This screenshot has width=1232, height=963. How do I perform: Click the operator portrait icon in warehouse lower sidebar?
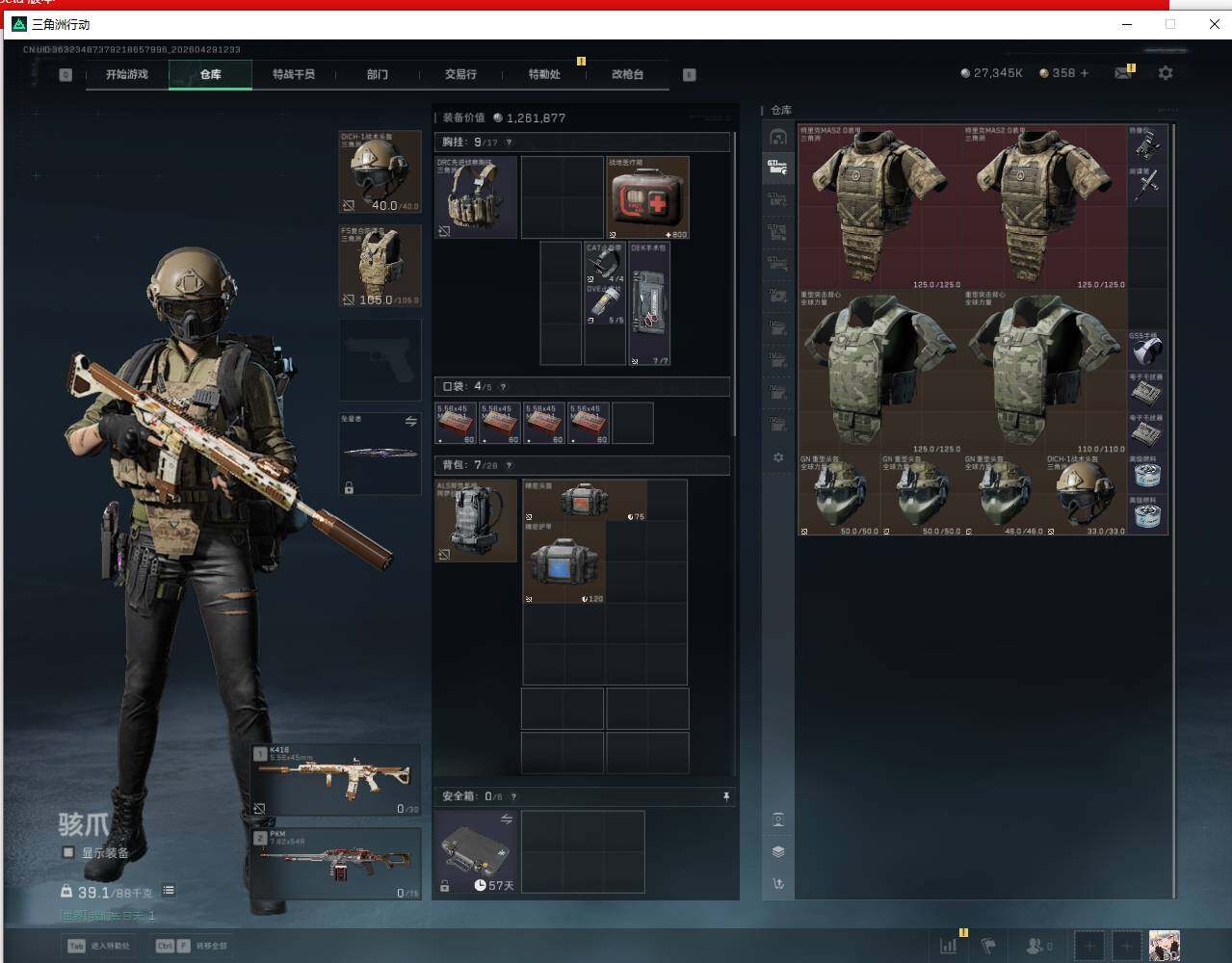778,820
